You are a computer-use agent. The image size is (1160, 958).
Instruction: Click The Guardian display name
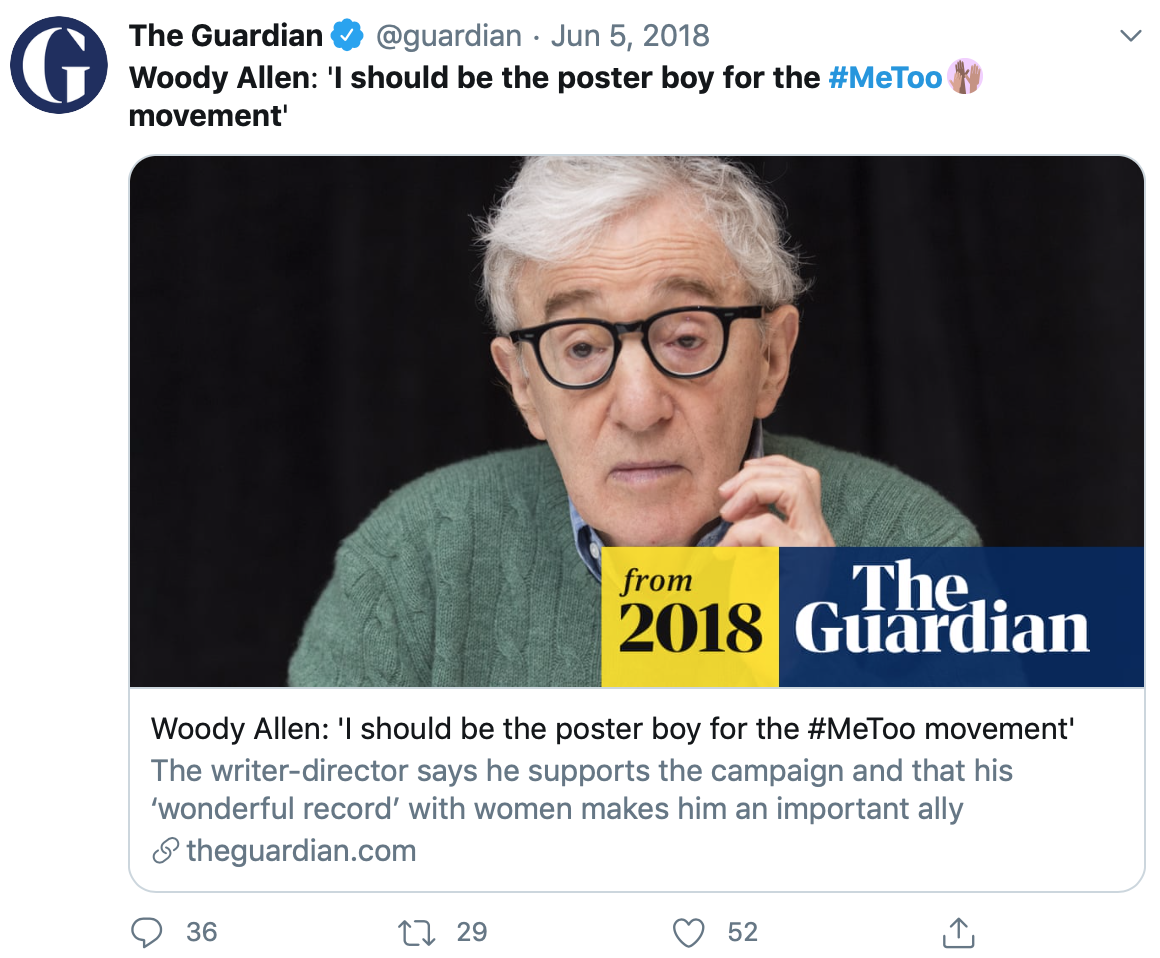pyautogui.click(x=226, y=36)
